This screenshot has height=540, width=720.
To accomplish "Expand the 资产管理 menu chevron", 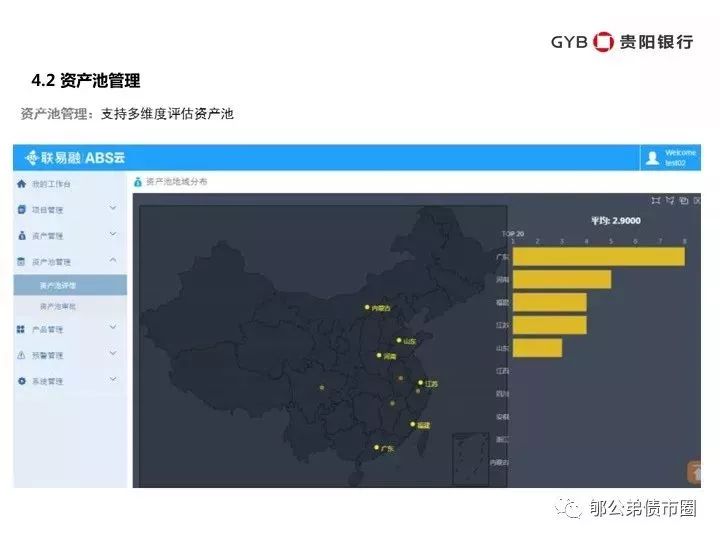I will [113, 235].
